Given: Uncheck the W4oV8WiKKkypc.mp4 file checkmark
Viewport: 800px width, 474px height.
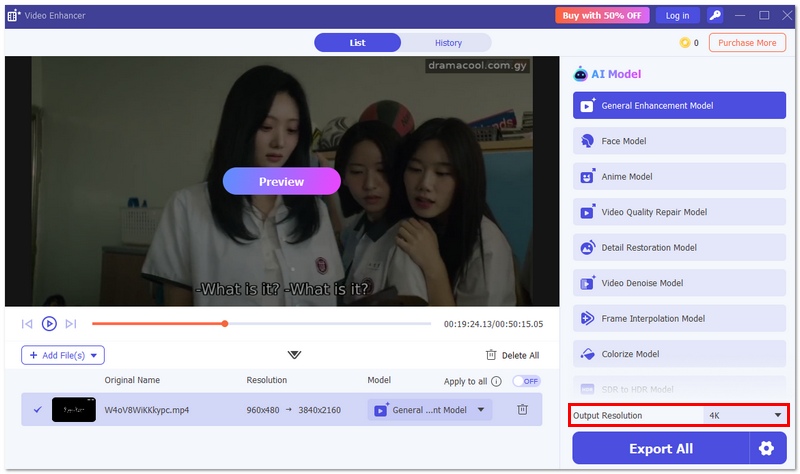Looking at the screenshot, I should (37, 409).
